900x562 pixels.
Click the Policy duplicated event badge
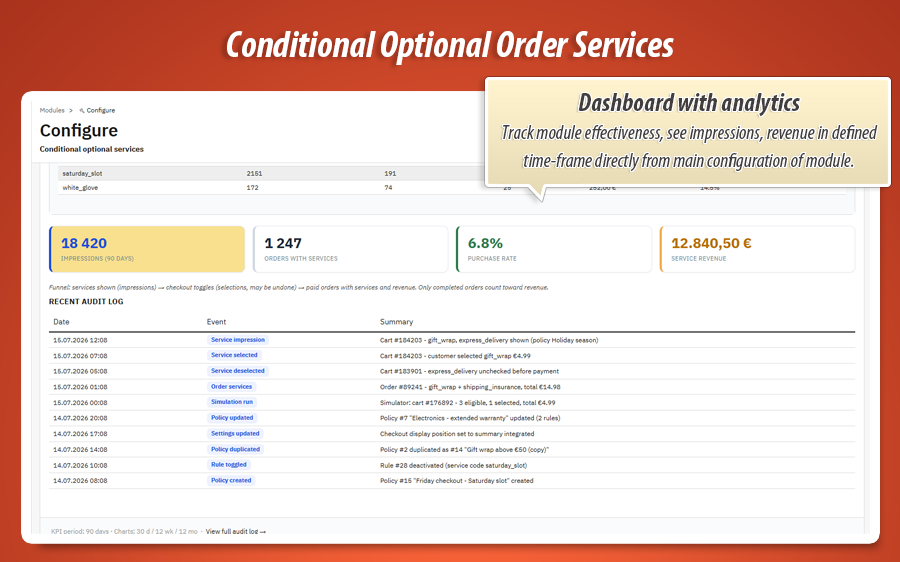pos(235,449)
